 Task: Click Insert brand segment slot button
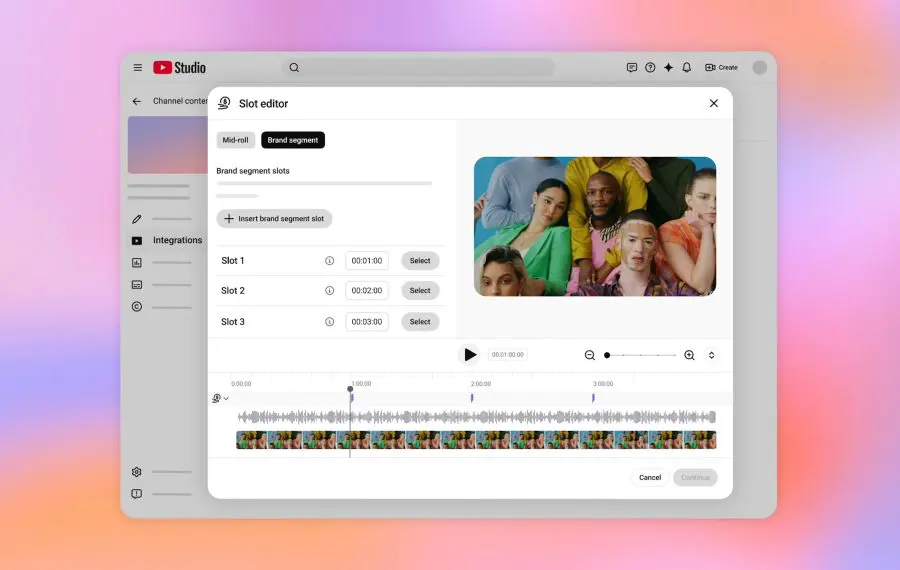pyautogui.click(x=274, y=219)
